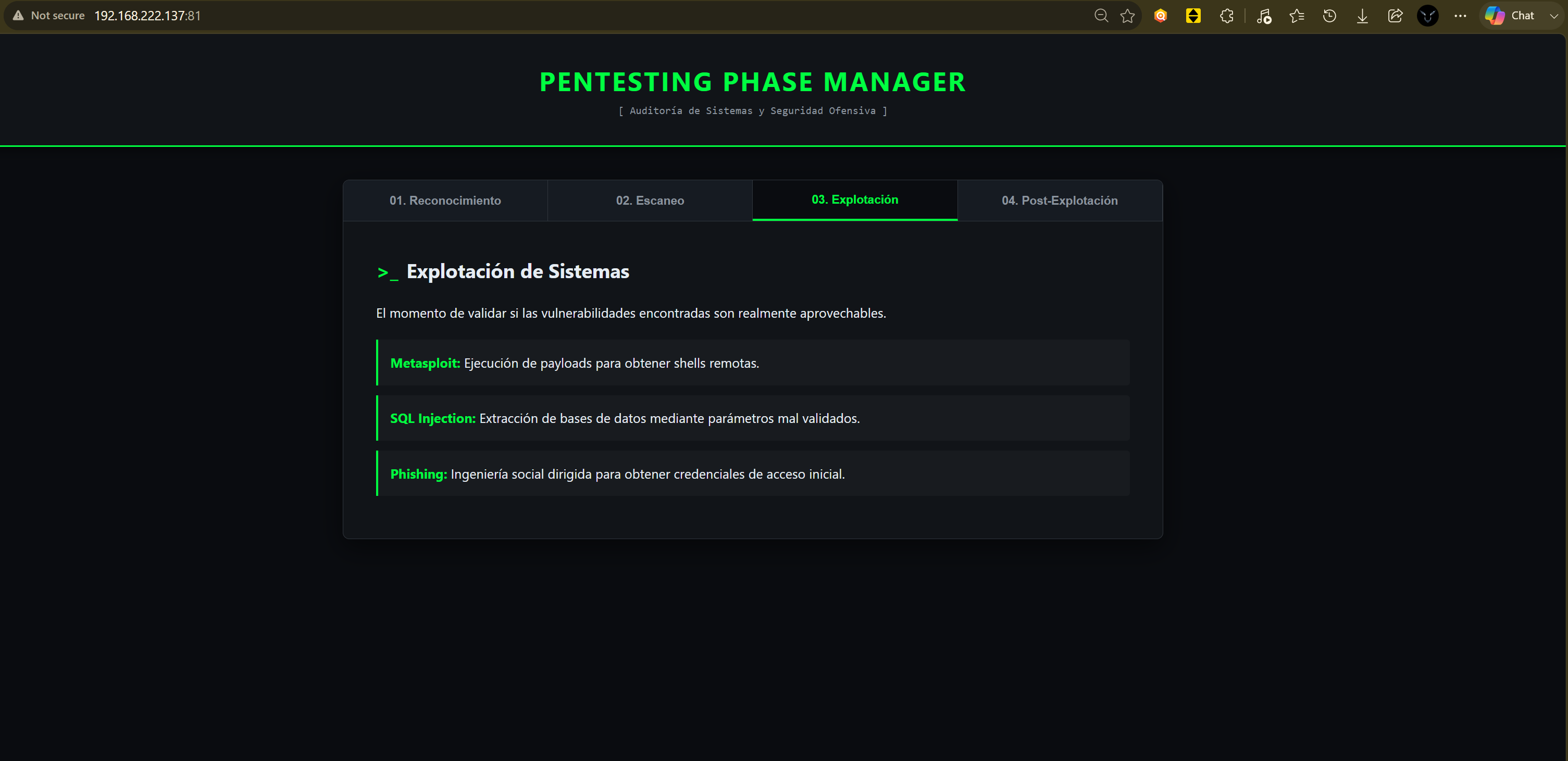The height and width of the screenshot is (761, 1568).
Task: Click the Phishing item card
Action: [753, 473]
